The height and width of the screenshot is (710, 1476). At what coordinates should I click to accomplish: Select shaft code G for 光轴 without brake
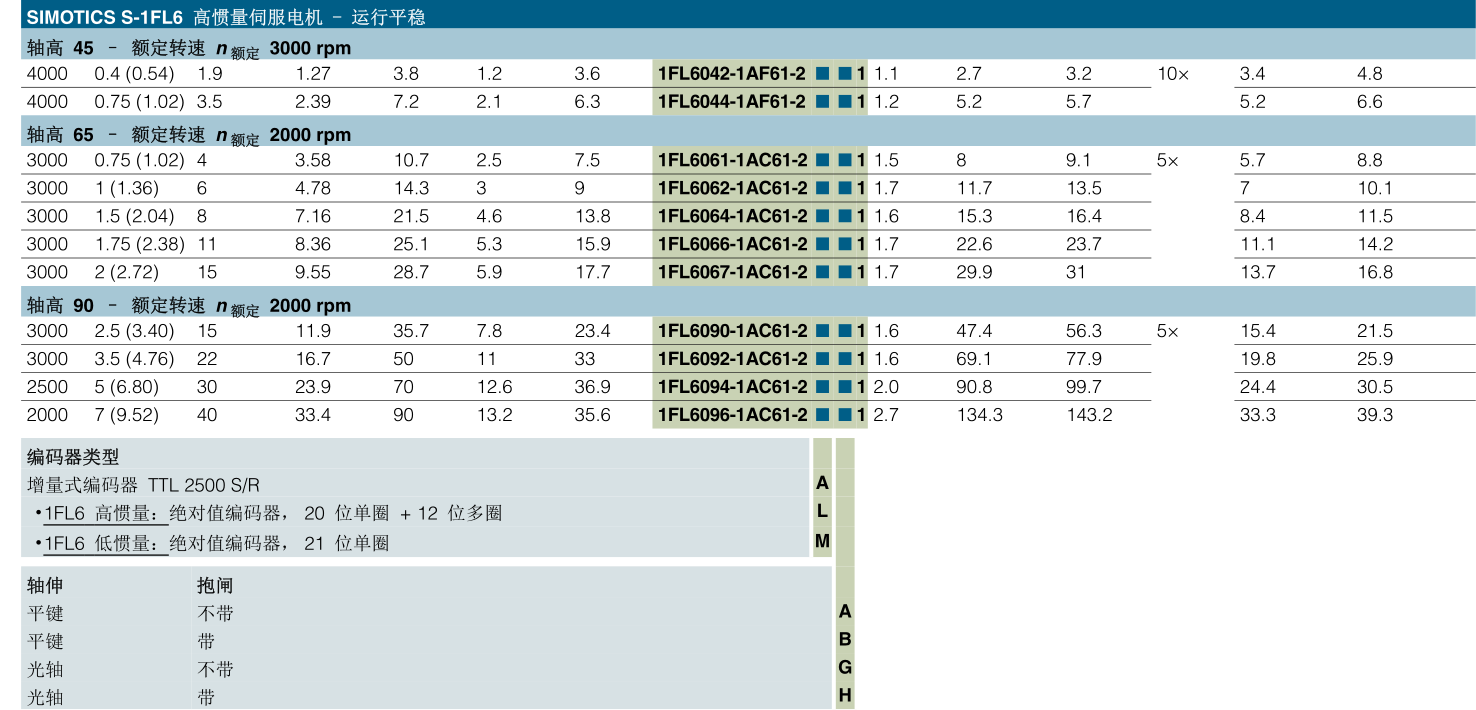(x=845, y=668)
